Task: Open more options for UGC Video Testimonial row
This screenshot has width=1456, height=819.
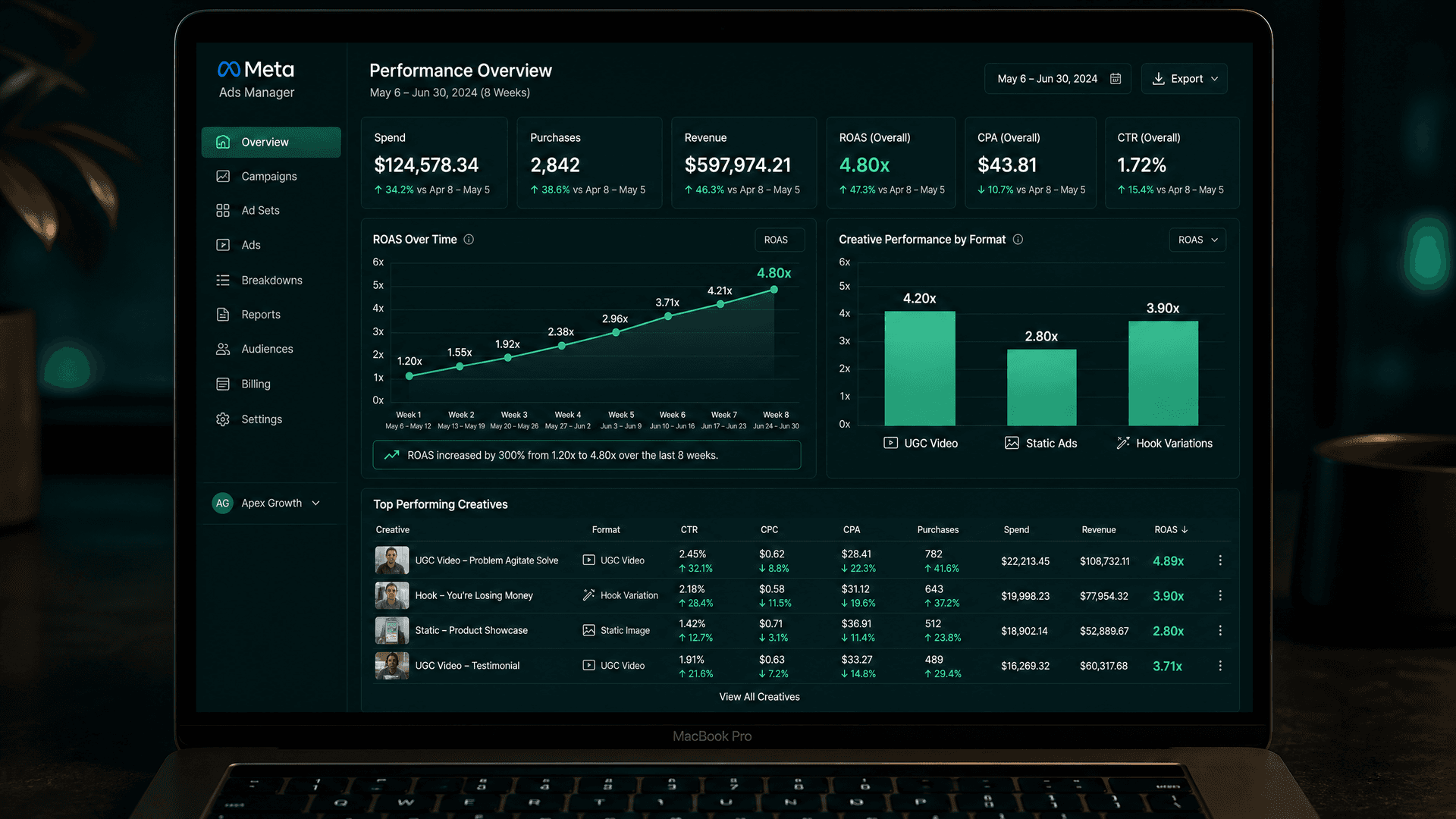Action: click(1220, 666)
